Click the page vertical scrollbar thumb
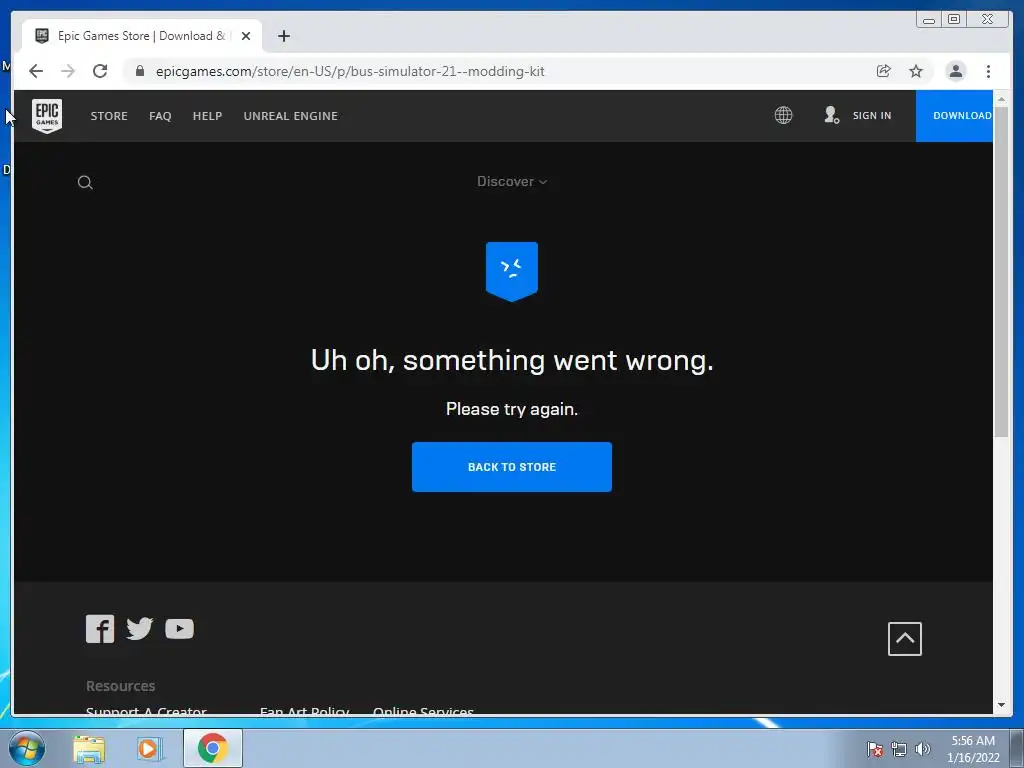Viewport: 1024px width, 768px height. (1001, 271)
